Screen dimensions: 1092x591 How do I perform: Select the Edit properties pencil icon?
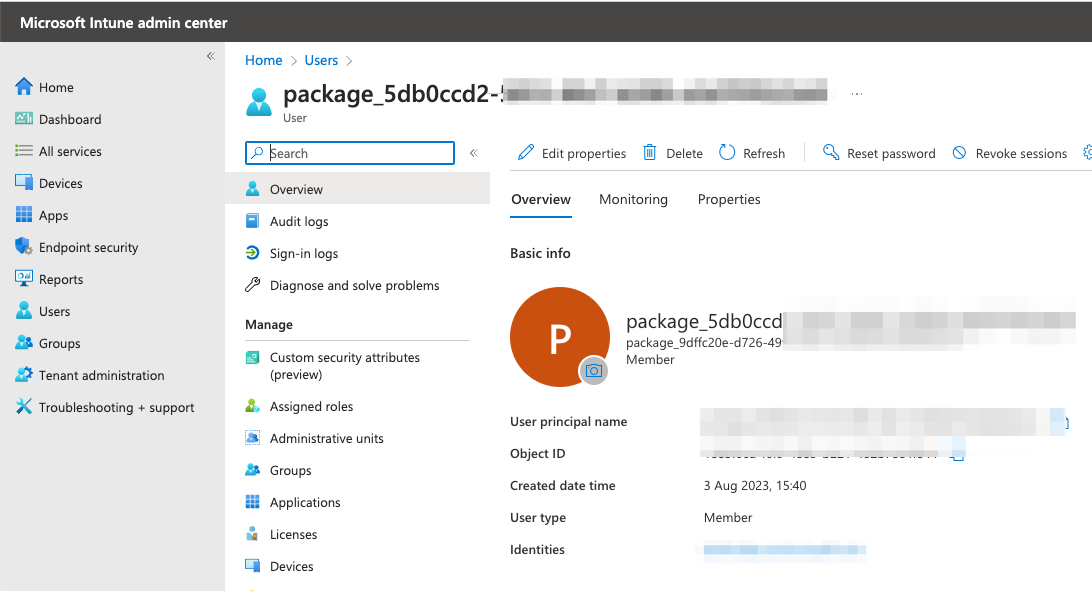524,152
